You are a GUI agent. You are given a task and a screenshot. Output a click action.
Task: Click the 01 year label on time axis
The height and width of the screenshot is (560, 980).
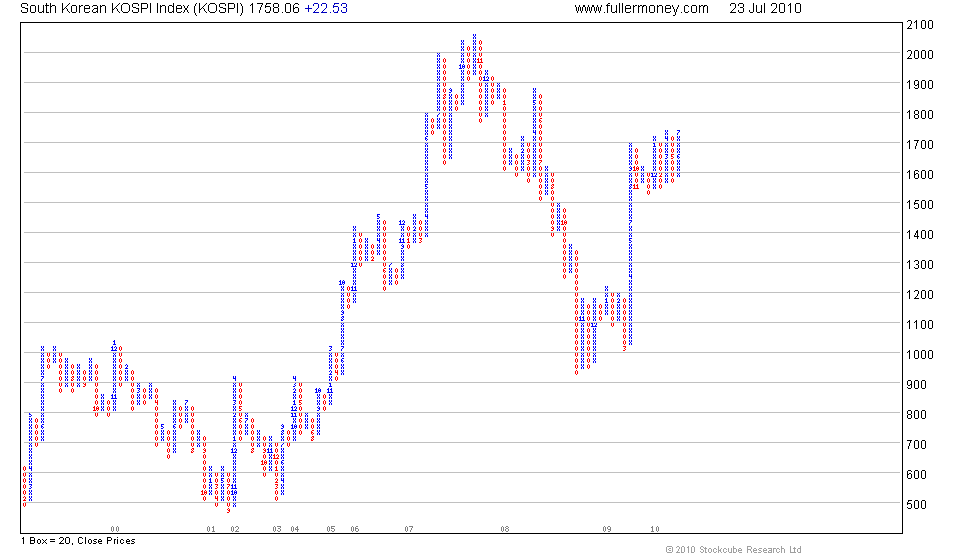211,529
